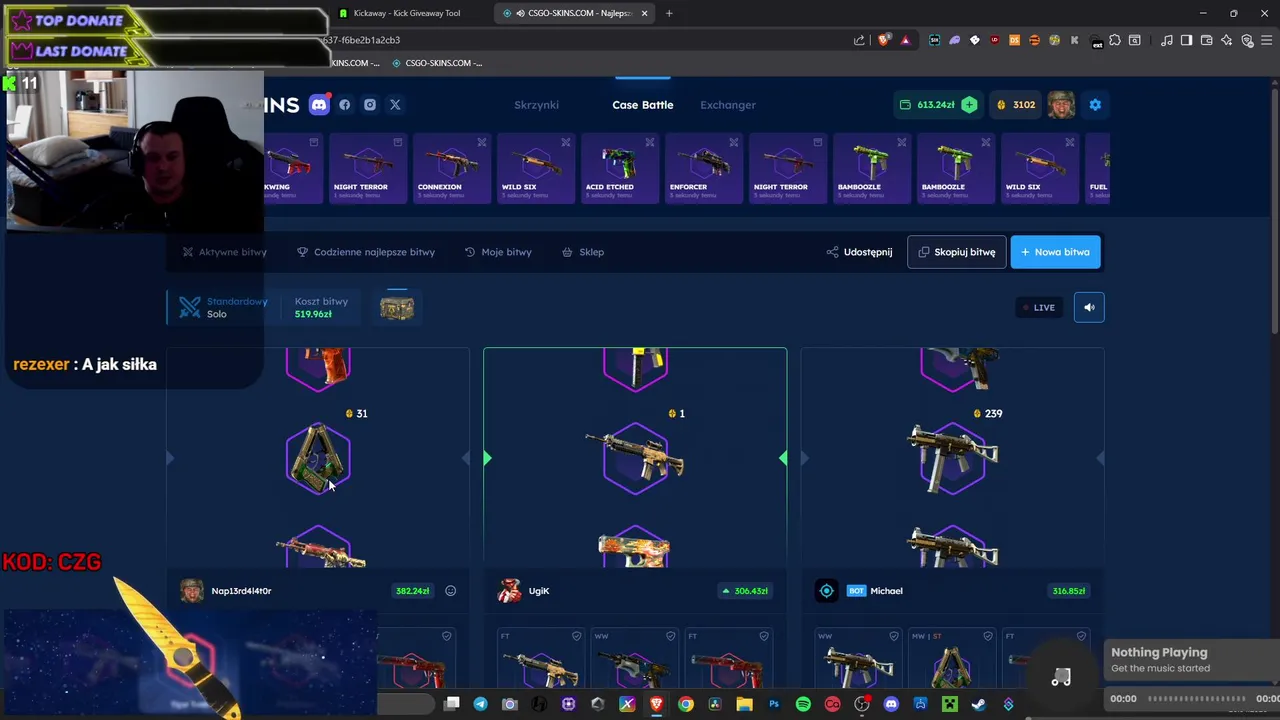Click the shield icon on UgiK's WW item
Viewport: 1280px width, 720px height.
pos(670,636)
